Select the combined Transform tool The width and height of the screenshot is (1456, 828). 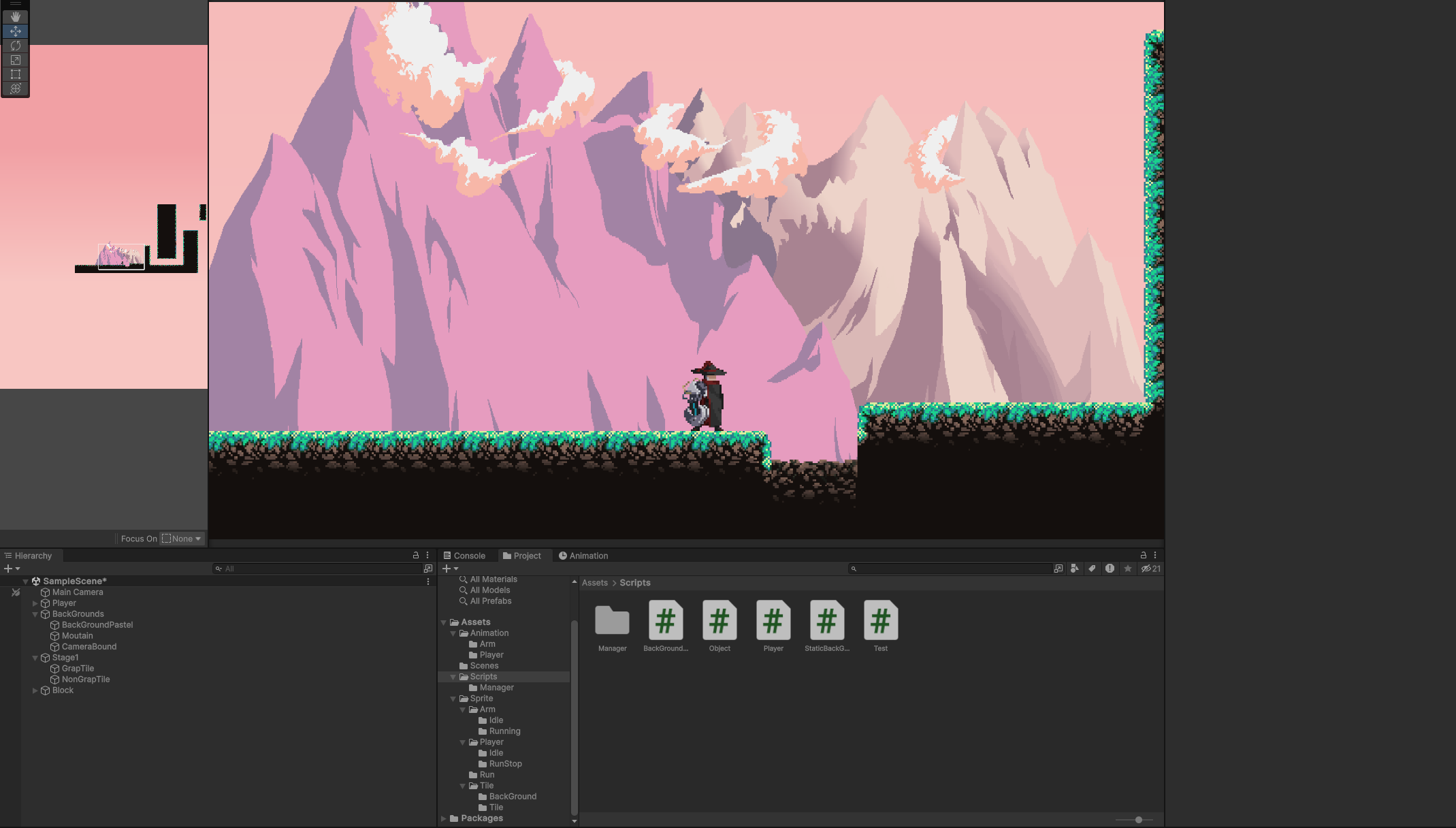[x=15, y=89]
